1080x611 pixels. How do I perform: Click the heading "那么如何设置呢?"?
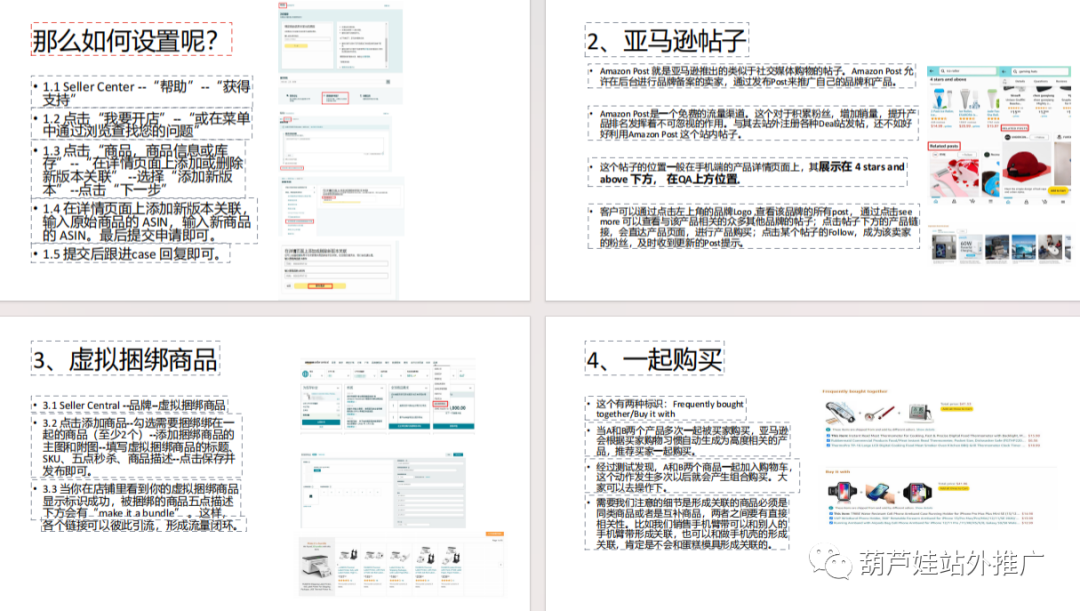[x=132, y=40]
